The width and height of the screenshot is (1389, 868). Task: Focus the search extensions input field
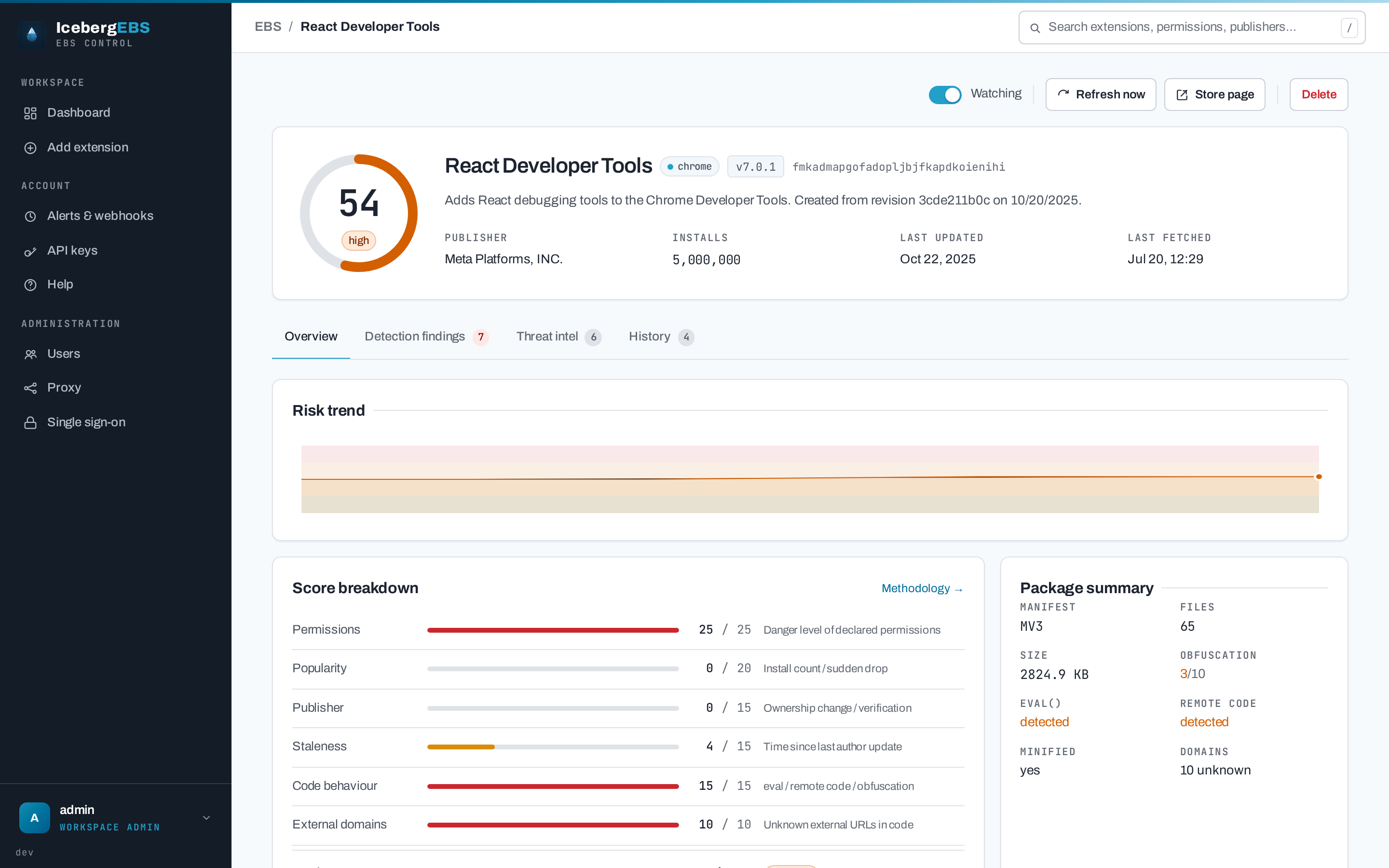(1192, 27)
